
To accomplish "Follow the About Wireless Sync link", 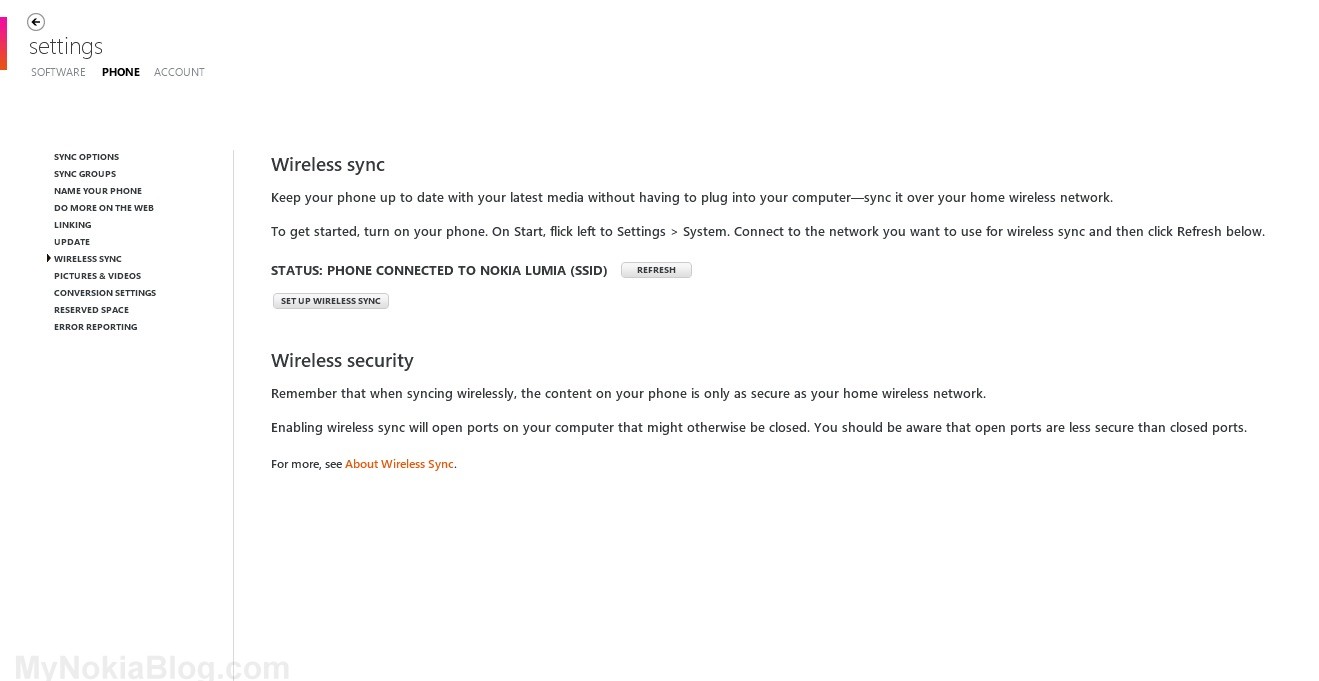I will click(x=399, y=464).
